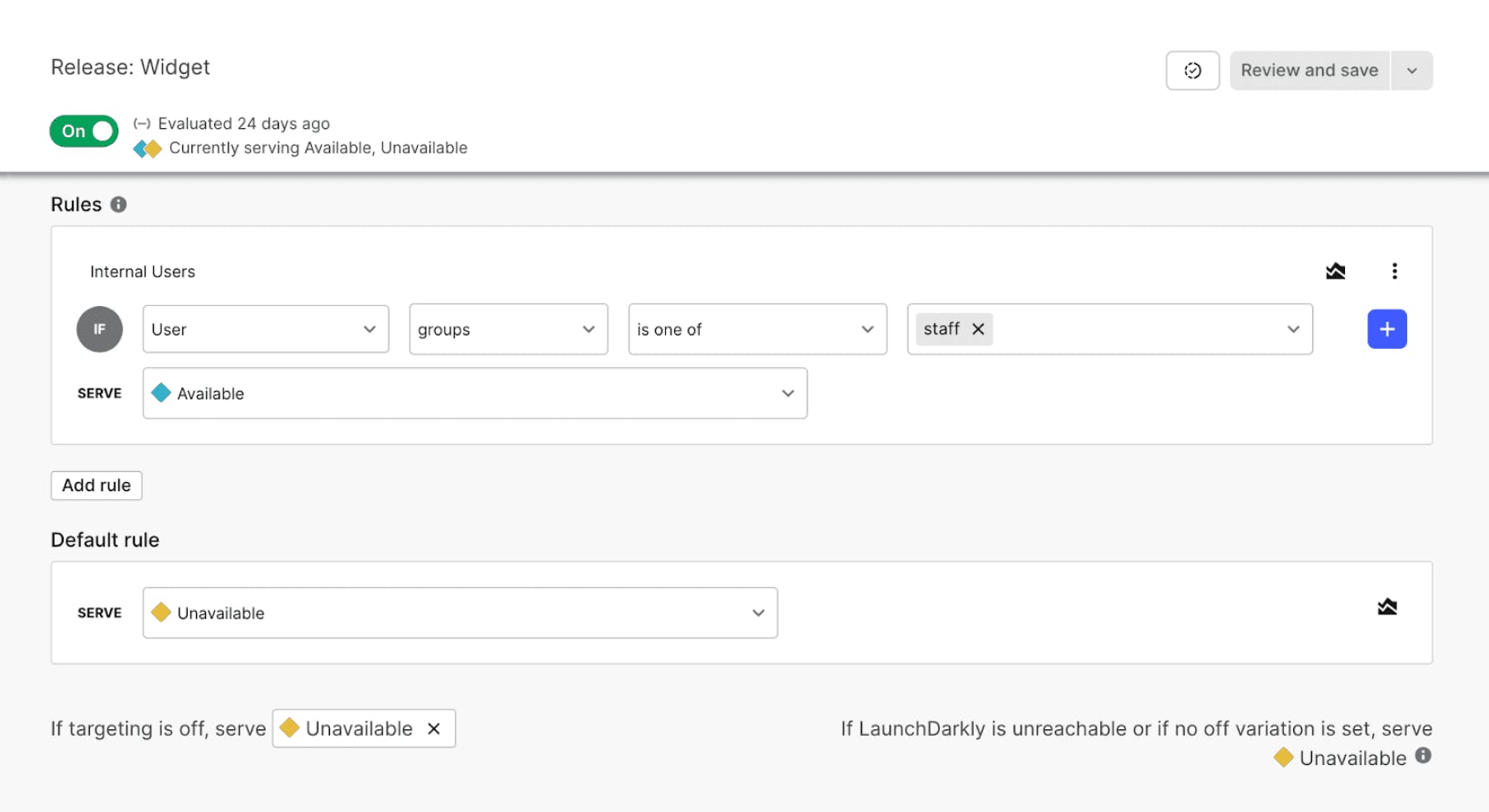Clear the off variation Unavailable X
This screenshot has width=1489, height=812.
coord(433,728)
